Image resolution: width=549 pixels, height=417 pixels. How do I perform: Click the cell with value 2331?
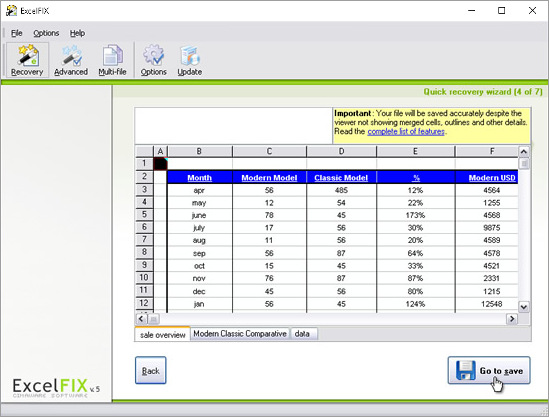(487, 278)
